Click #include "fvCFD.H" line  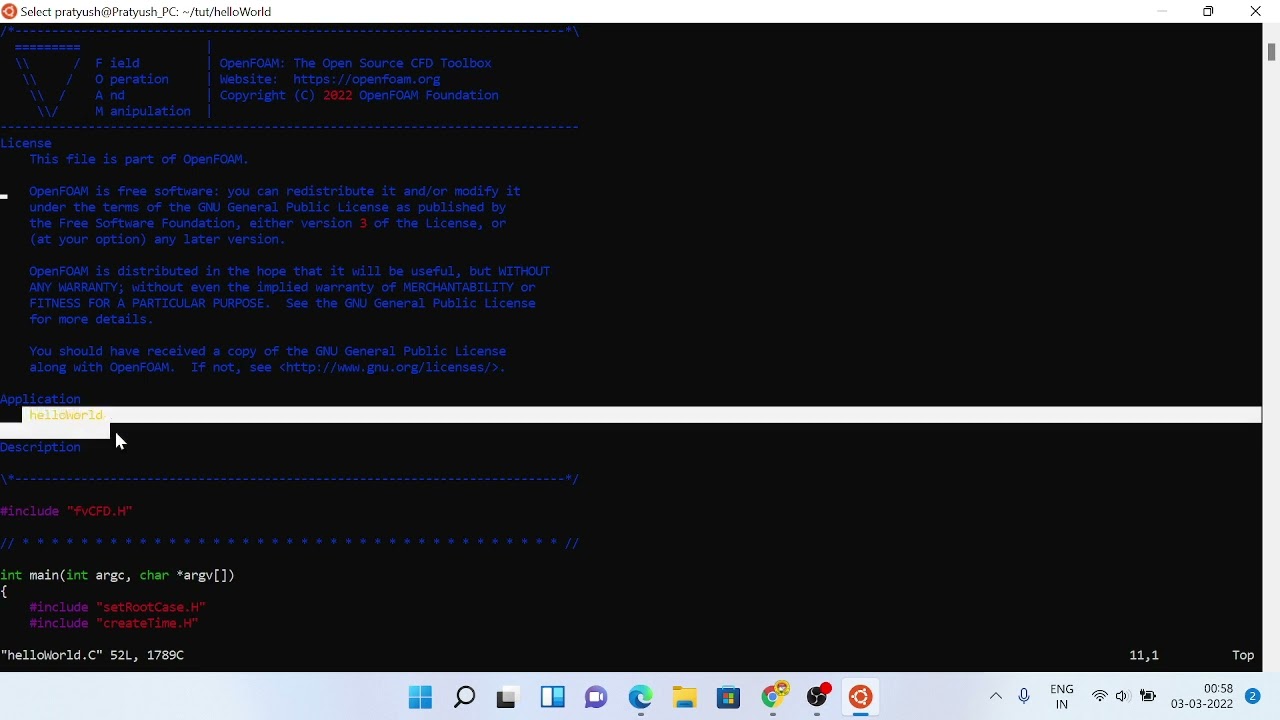pyautogui.click(x=66, y=511)
